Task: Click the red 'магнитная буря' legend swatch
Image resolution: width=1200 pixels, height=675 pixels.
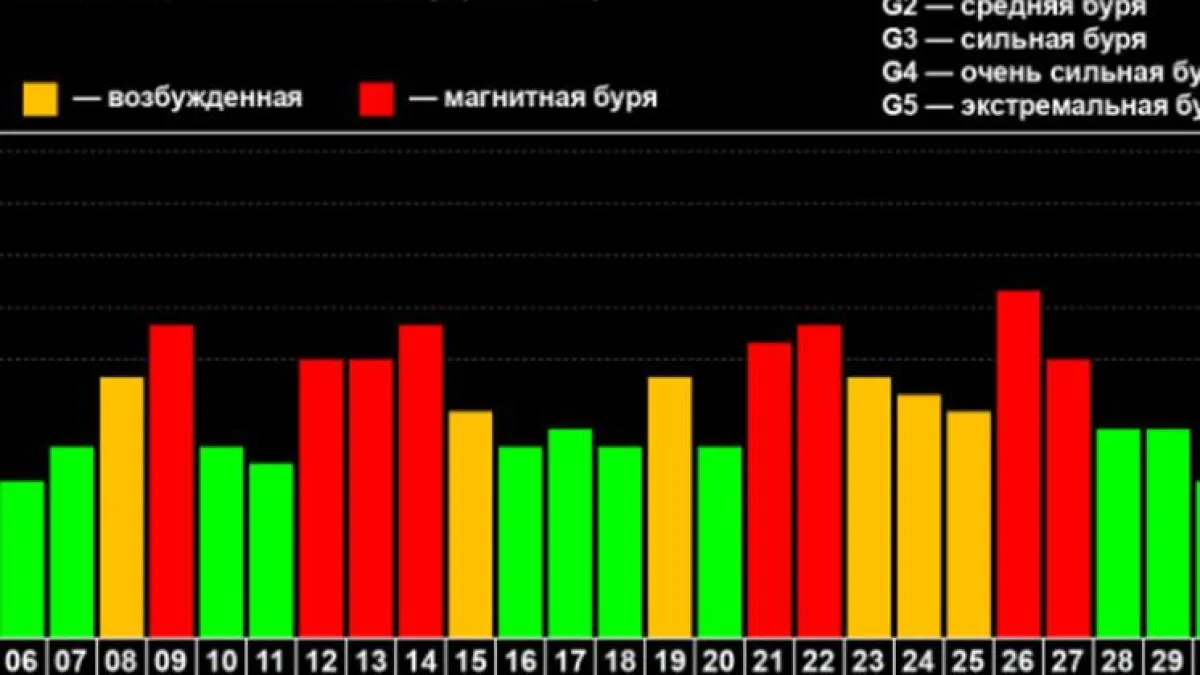Action: coord(377,99)
